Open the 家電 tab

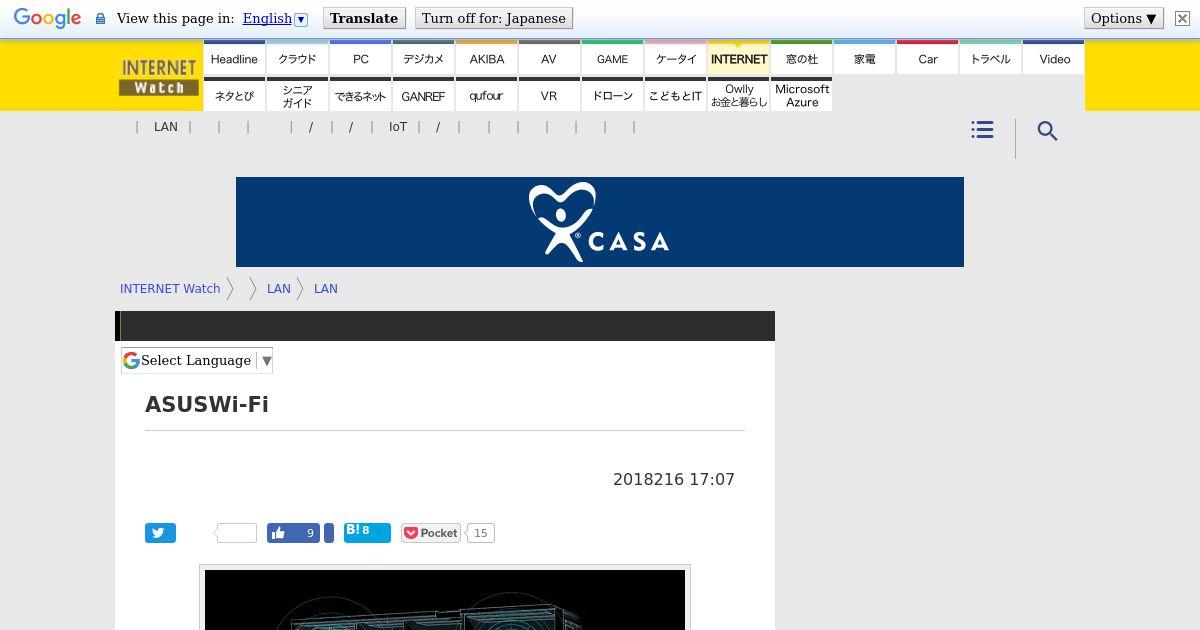tap(865, 59)
